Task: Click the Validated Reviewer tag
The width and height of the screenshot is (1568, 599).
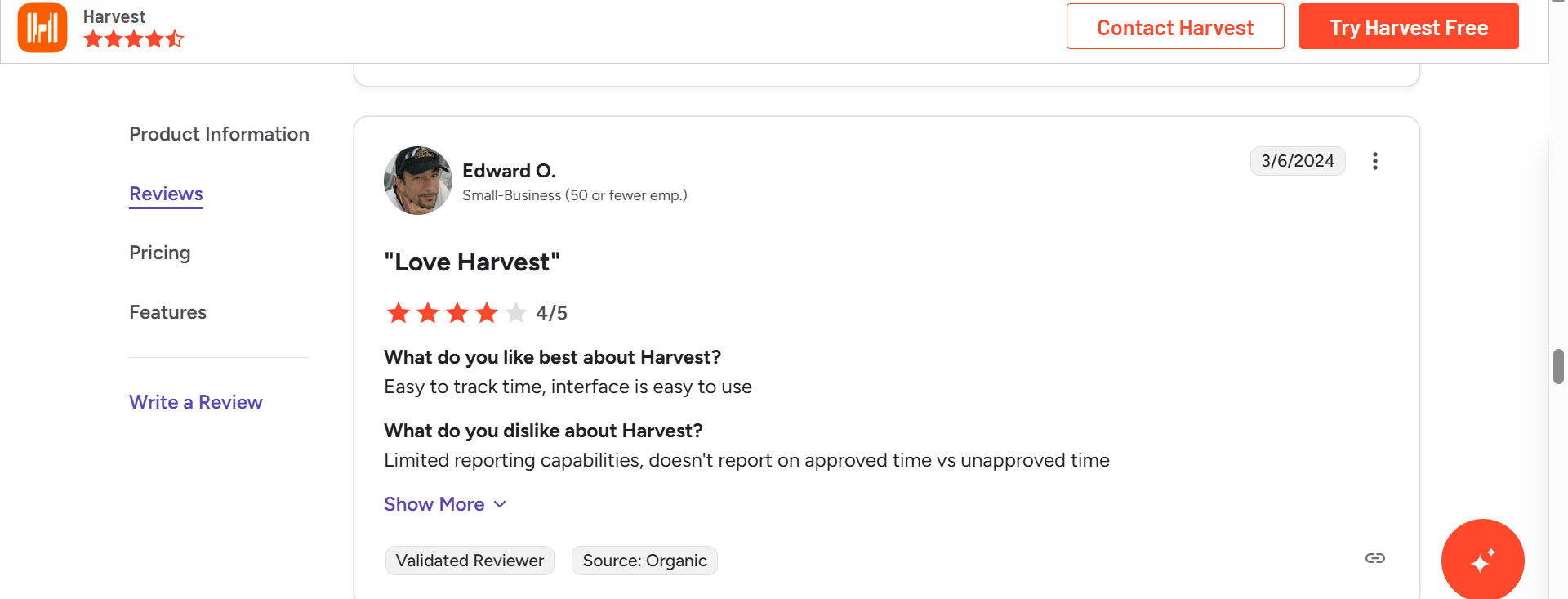Action: [470, 561]
